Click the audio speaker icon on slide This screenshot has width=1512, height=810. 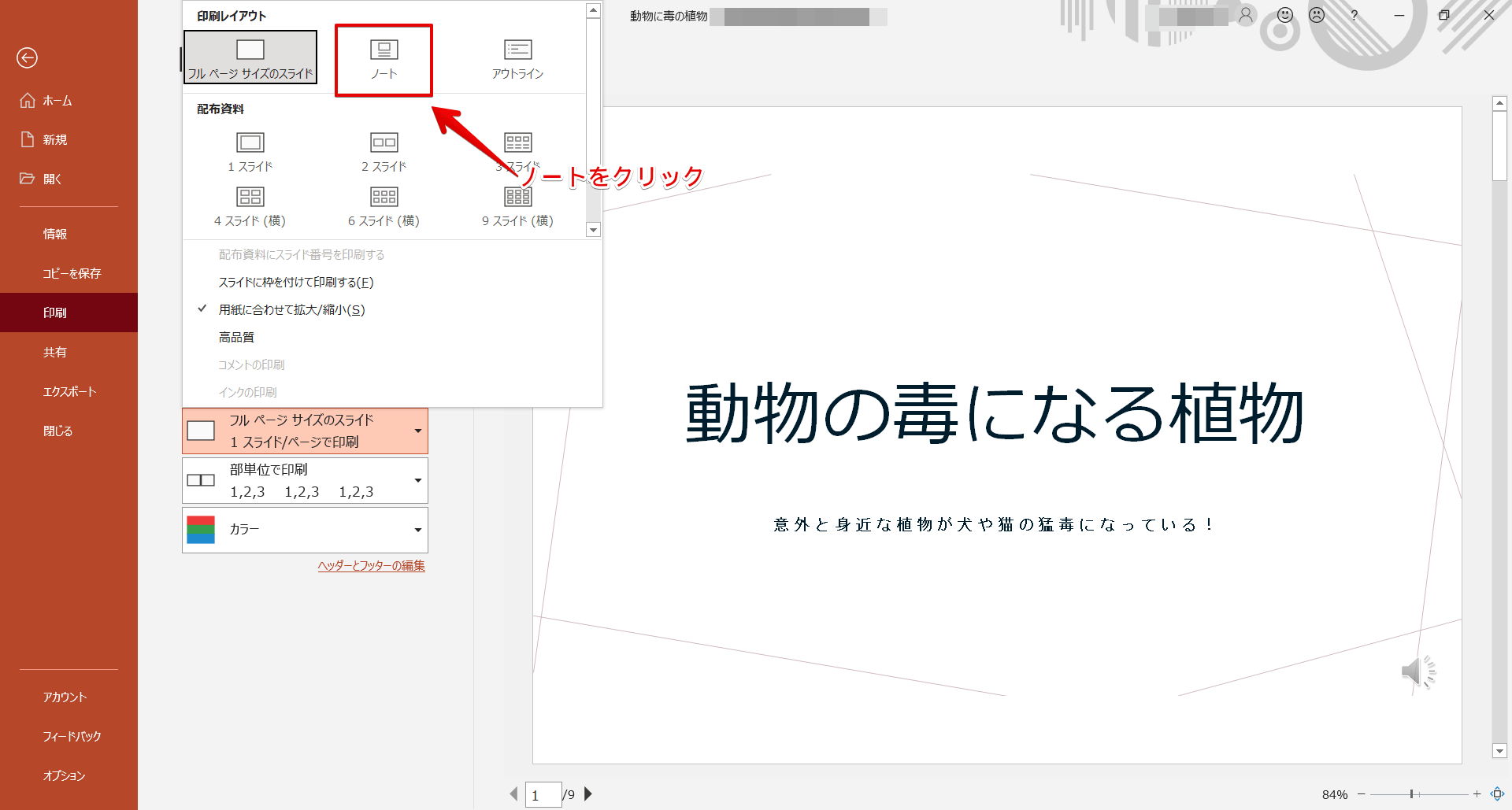point(1418,673)
